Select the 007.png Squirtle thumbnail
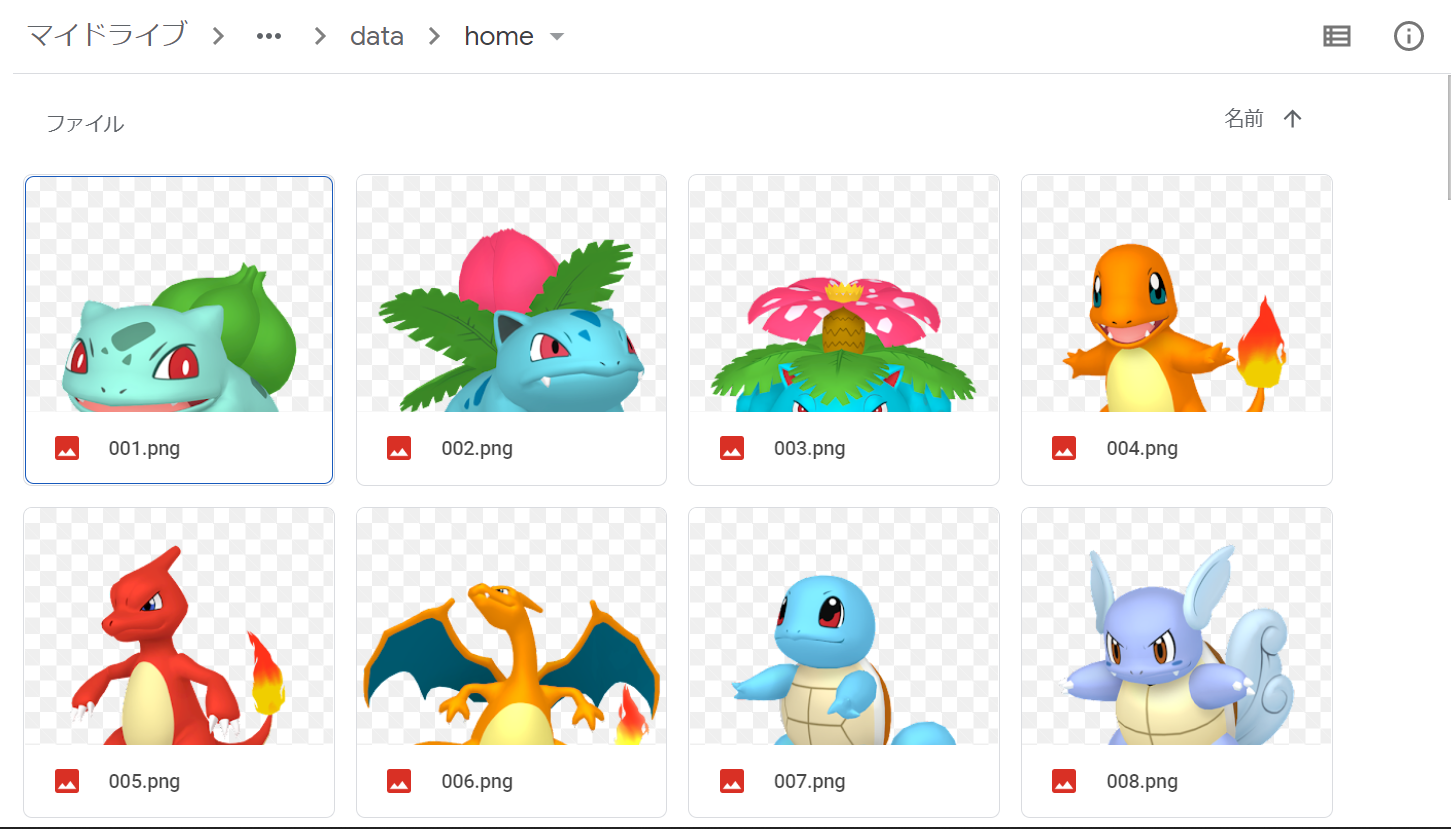This screenshot has width=1451, height=829. [x=844, y=626]
